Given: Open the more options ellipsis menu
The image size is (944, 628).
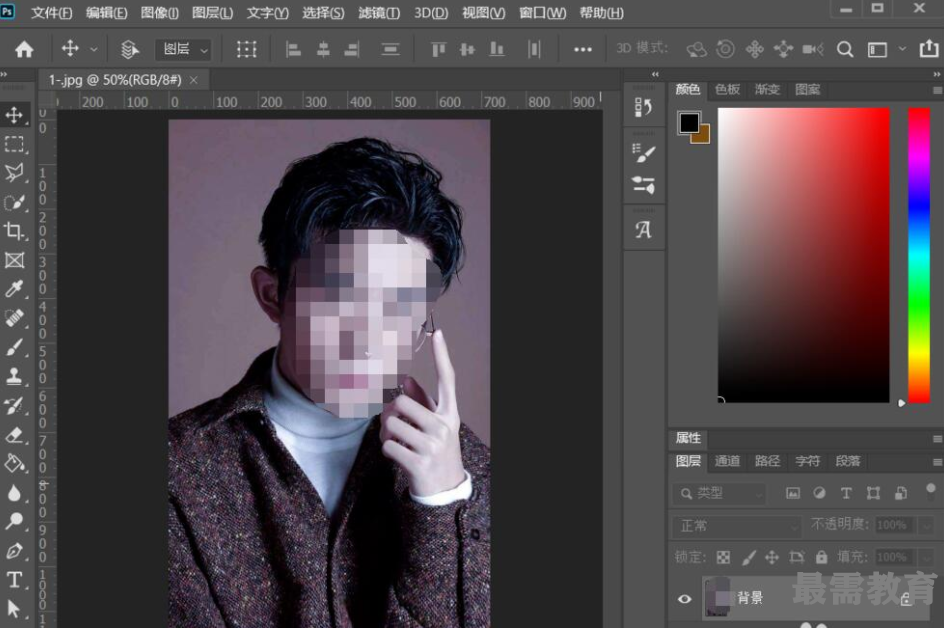Looking at the screenshot, I should (x=583, y=49).
